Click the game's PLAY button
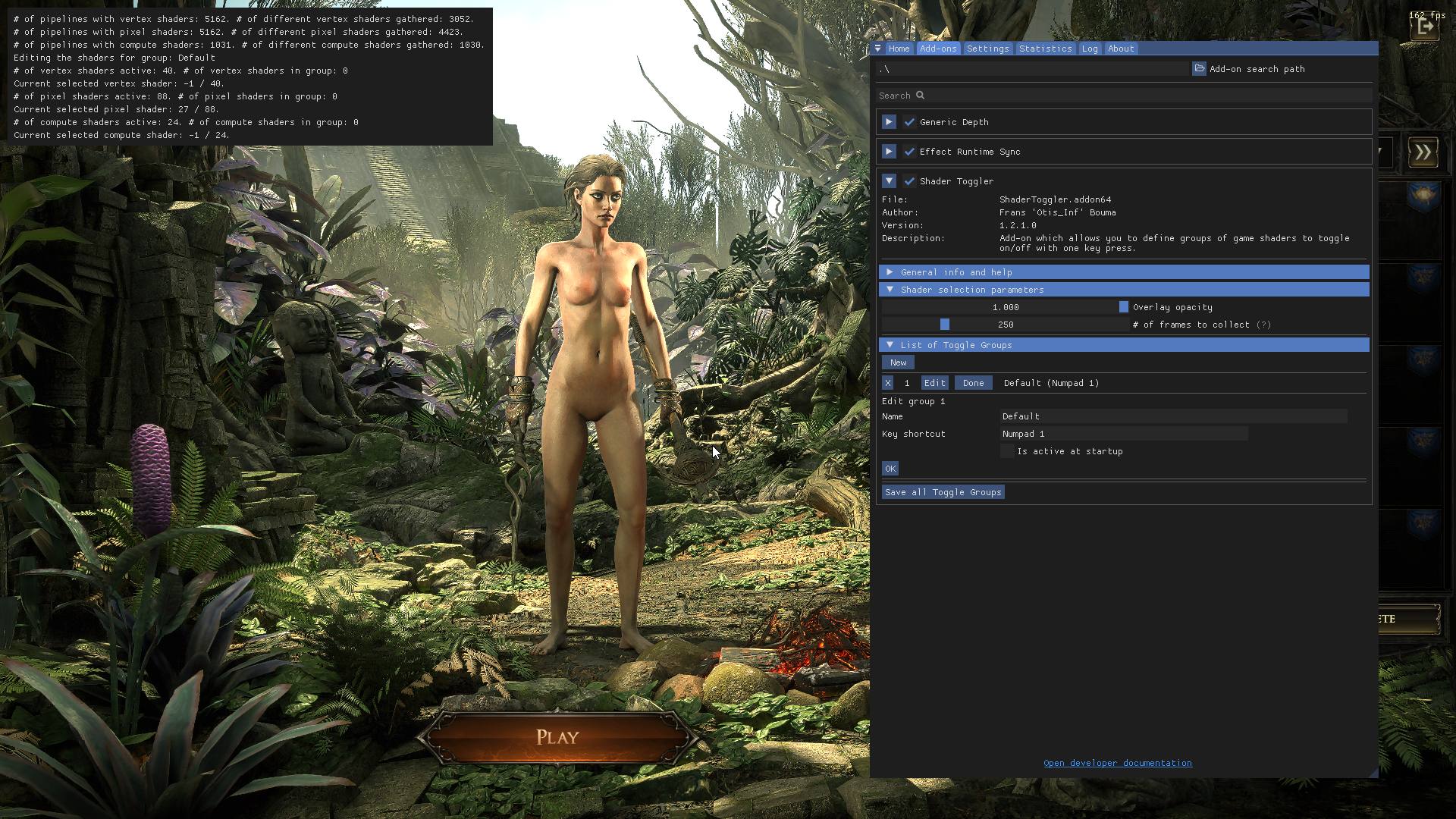The image size is (1456, 819). 557,737
